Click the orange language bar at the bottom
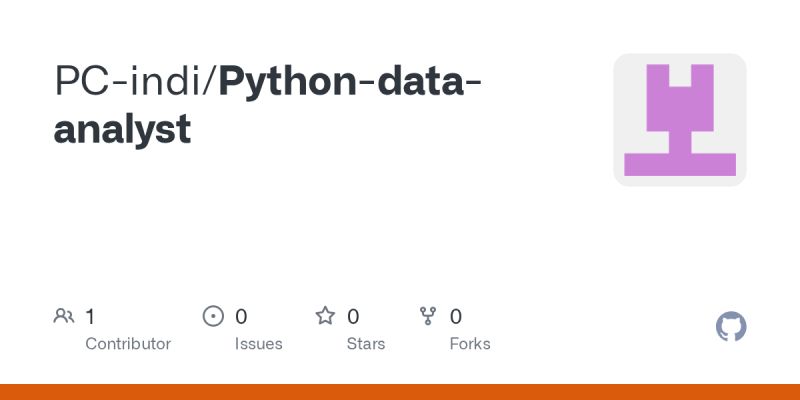800x400 pixels. pyautogui.click(x=400, y=392)
